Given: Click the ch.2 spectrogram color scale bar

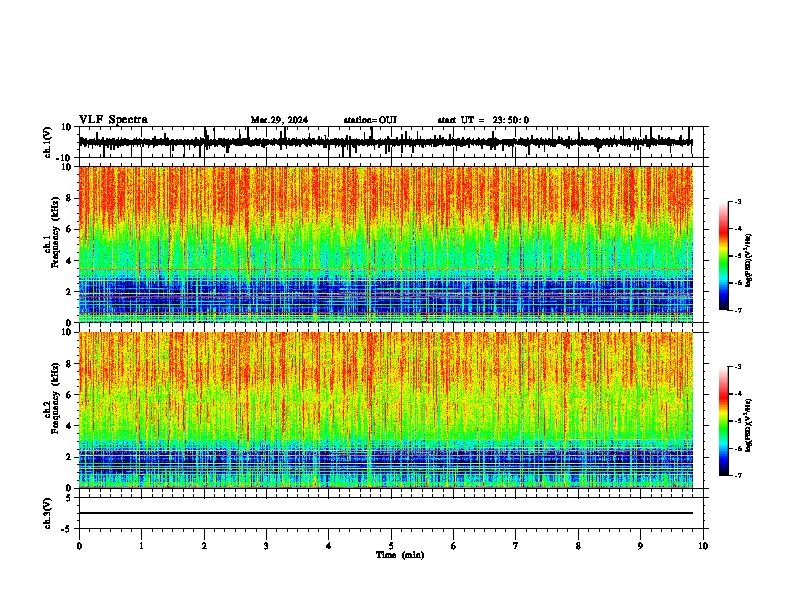Looking at the screenshot, I should tap(723, 421).
